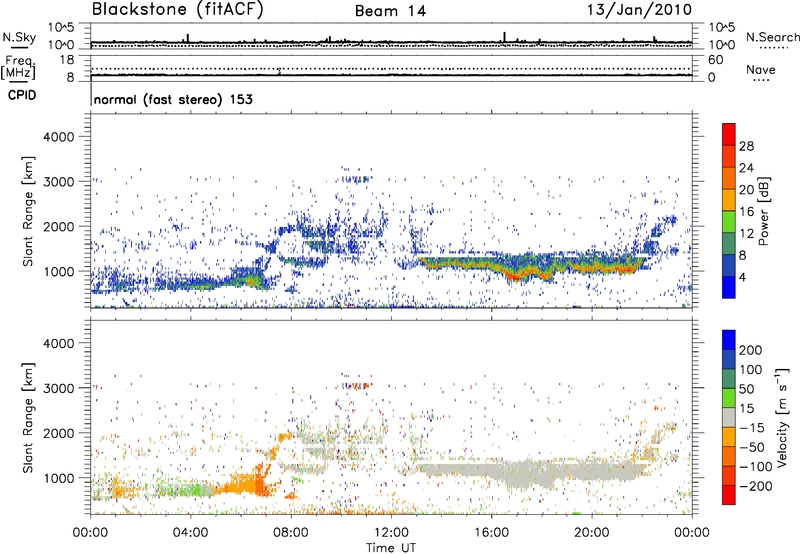Click the '-15' value on Velocity scale

(x=752, y=428)
